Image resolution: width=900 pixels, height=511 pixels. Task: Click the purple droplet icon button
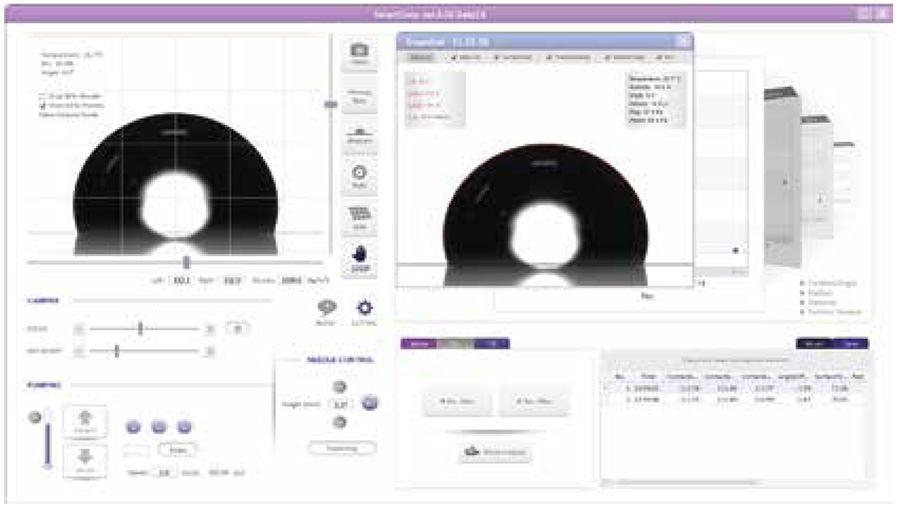click(x=359, y=258)
